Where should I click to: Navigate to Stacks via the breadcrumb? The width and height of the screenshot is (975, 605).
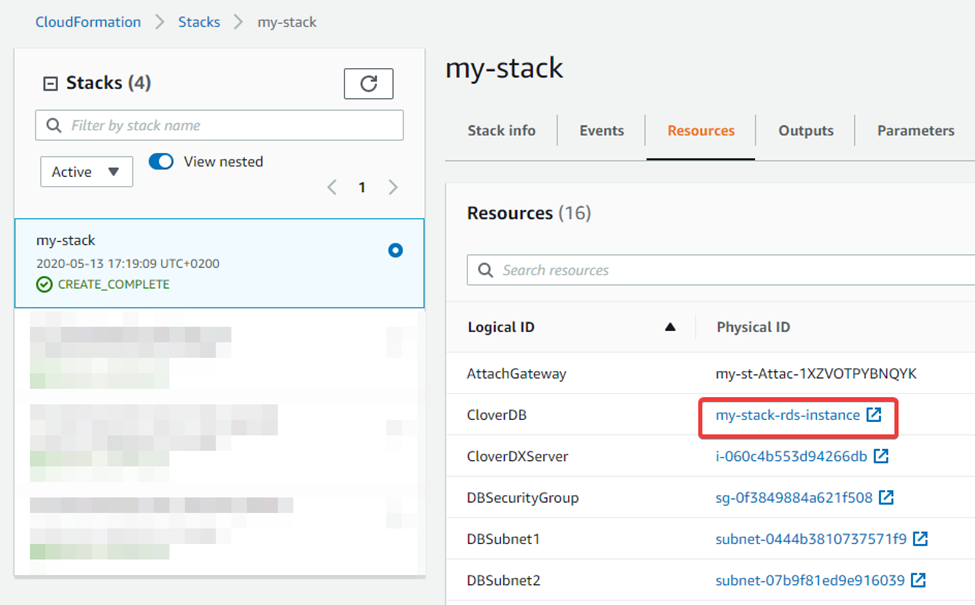coord(198,21)
